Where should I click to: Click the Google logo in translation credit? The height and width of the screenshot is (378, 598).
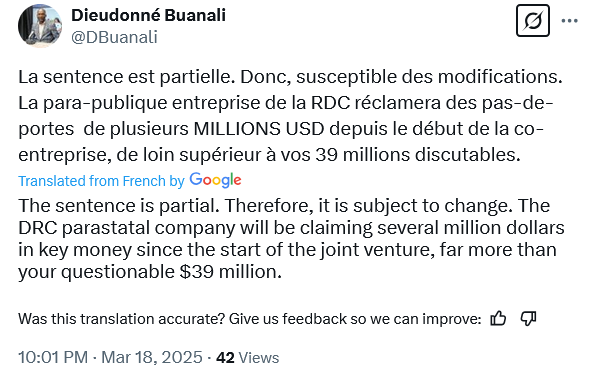tap(215, 180)
